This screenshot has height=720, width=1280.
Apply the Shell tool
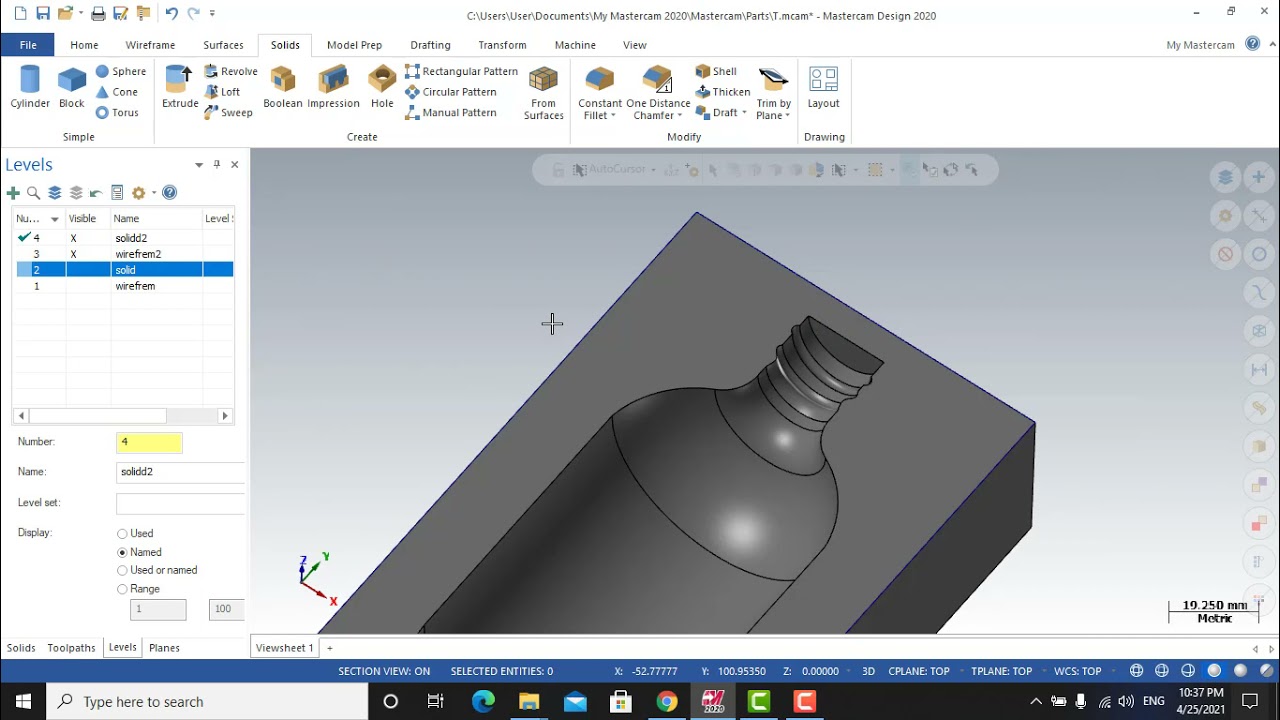point(716,71)
